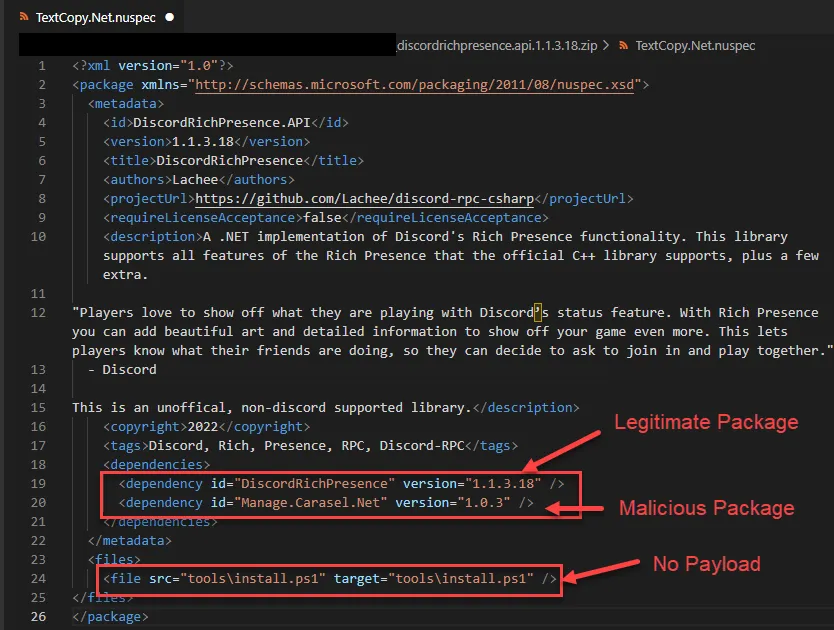Viewport: 834px width, 630px height.
Task: Open breadcrumb item TextCopy.Net.nuspec
Action: tap(695, 46)
